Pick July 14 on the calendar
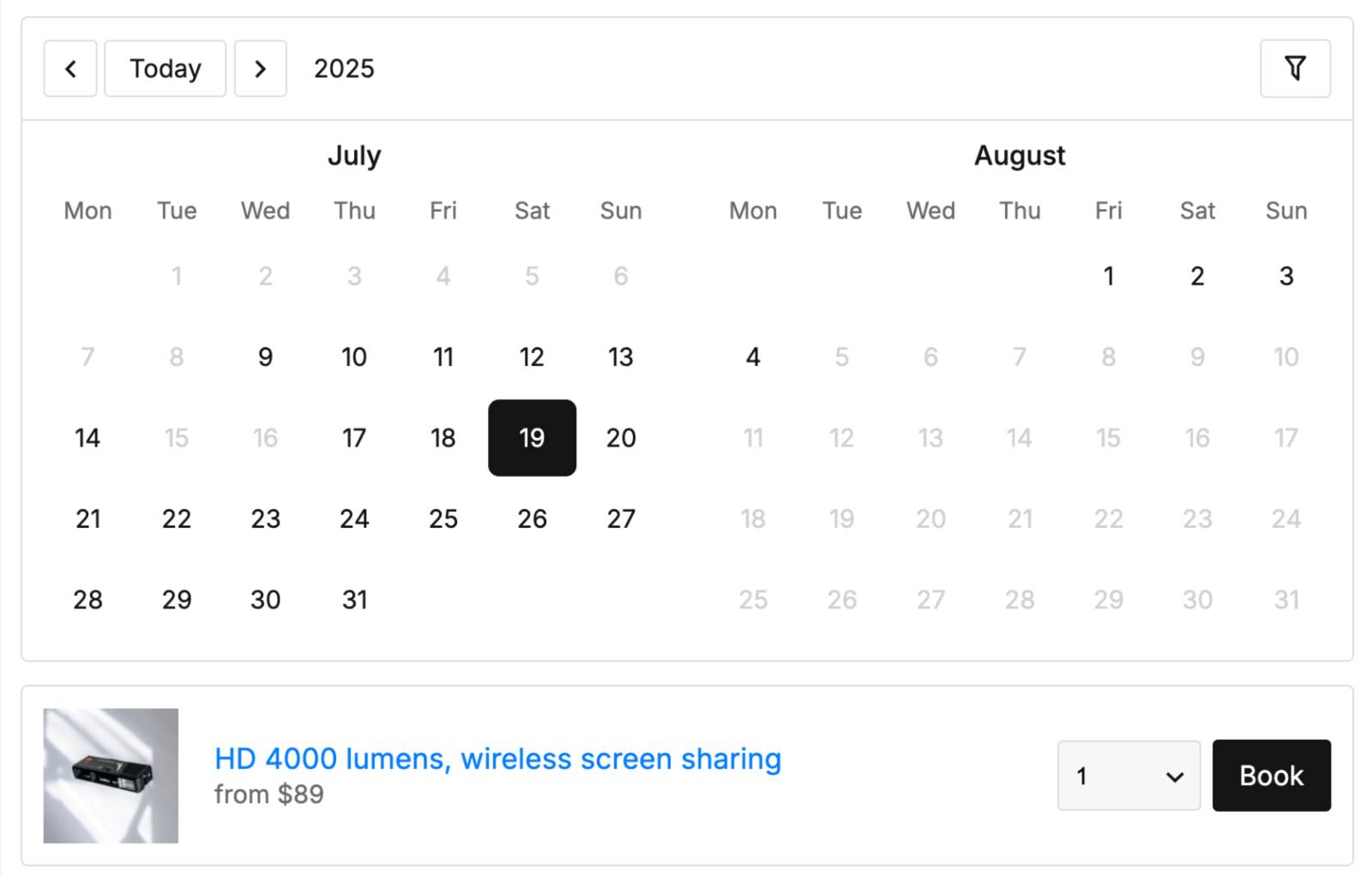Screen dimensions: 1372x877 (87, 438)
